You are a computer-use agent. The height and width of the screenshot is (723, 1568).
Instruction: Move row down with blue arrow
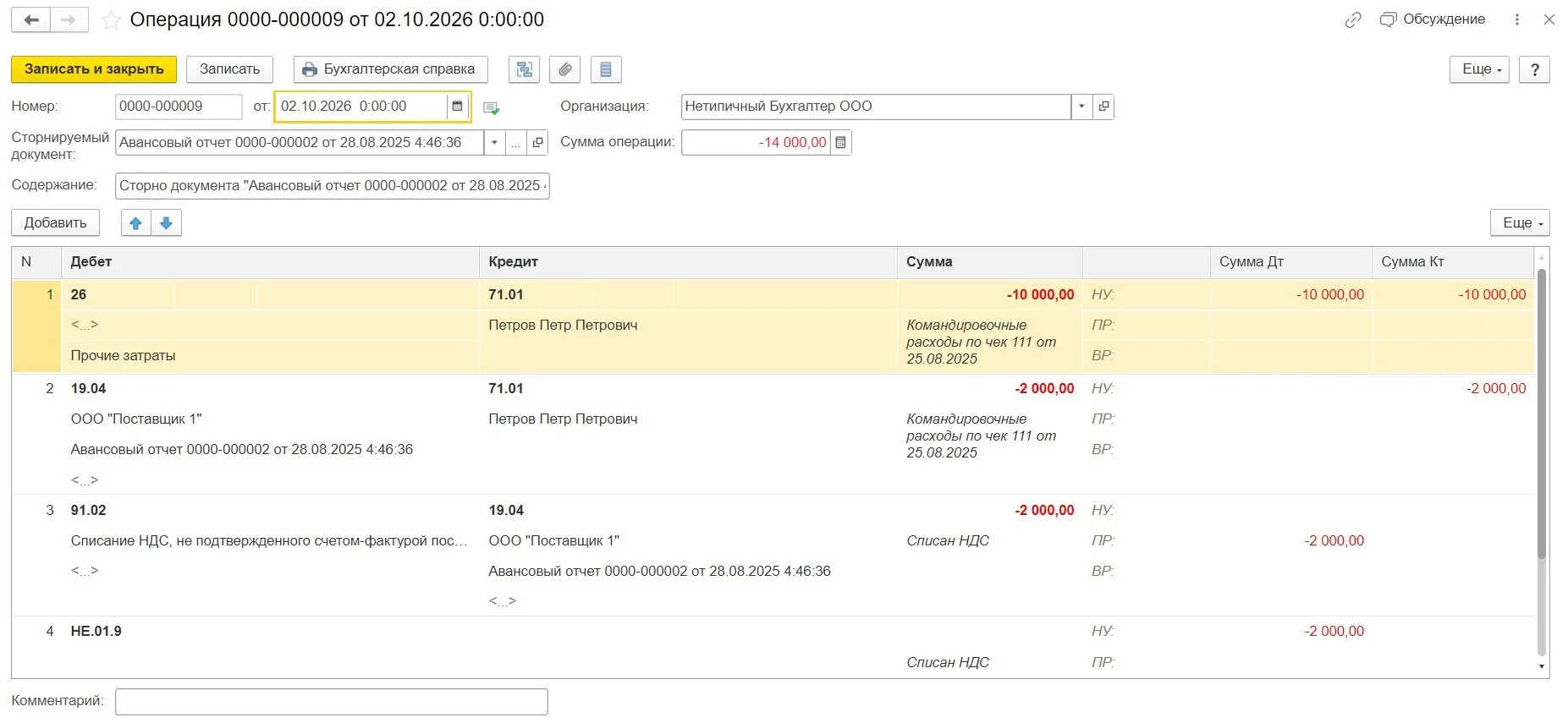click(167, 223)
